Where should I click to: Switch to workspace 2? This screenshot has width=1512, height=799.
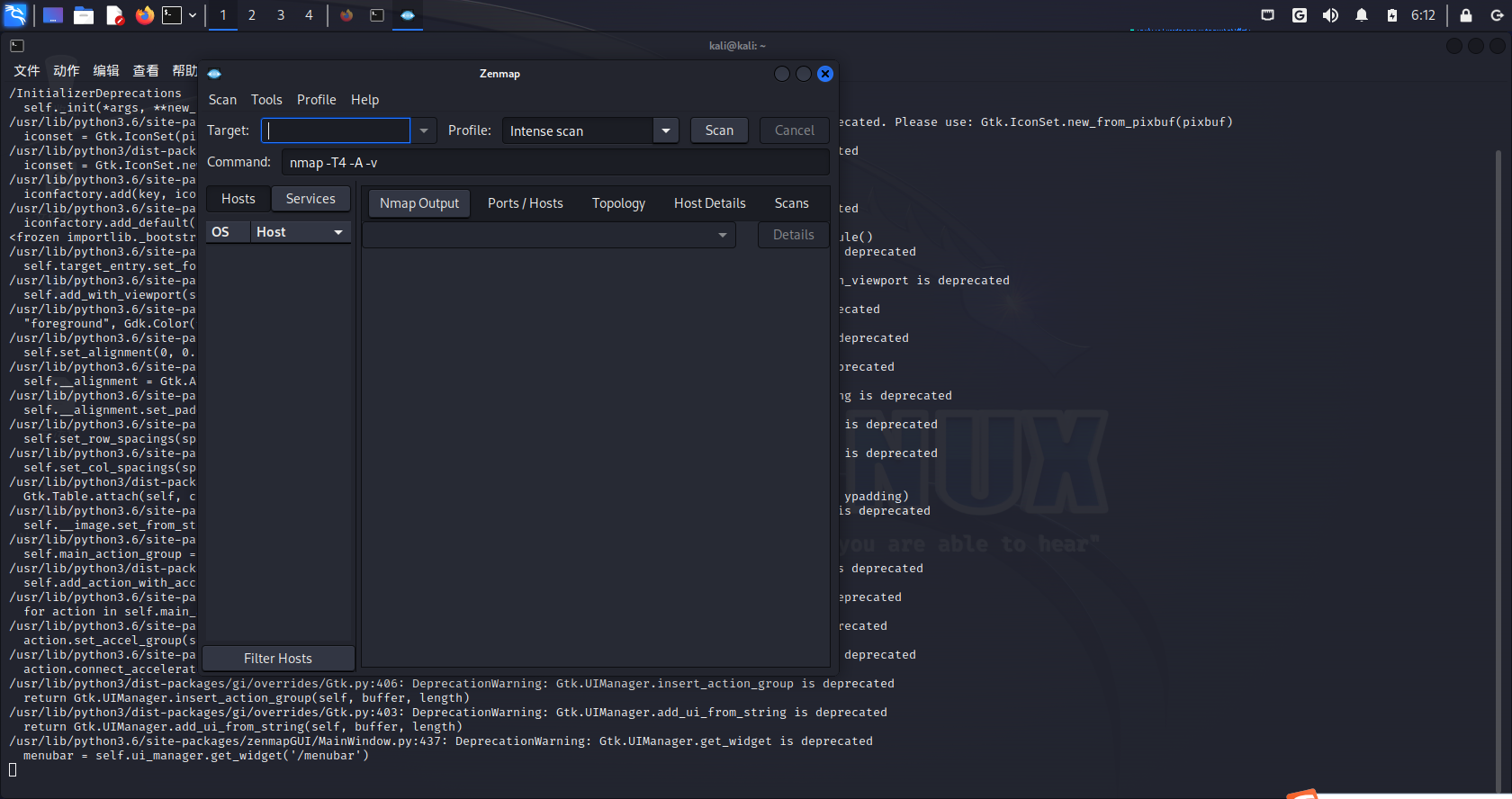[x=252, y=15]
